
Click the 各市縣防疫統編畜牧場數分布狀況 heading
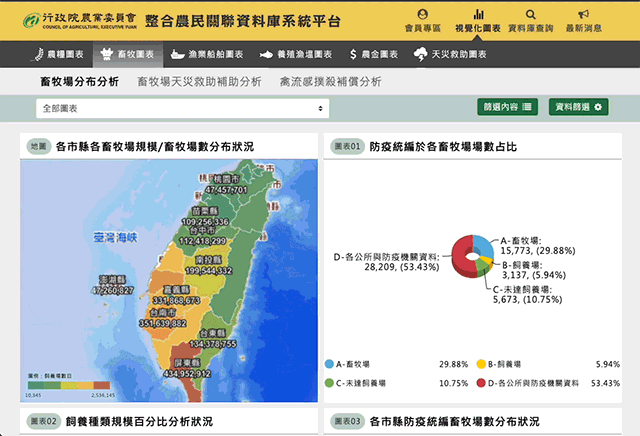pos(455,421)
